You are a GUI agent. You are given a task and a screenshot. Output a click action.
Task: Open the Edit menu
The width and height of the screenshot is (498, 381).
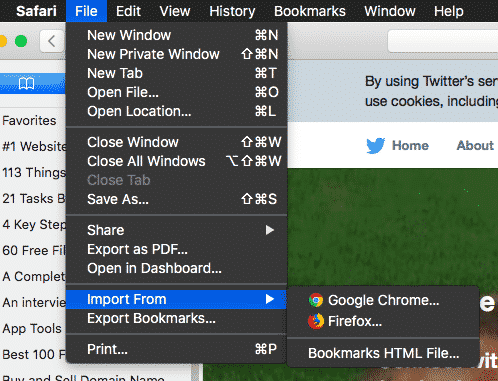(128, 11)
